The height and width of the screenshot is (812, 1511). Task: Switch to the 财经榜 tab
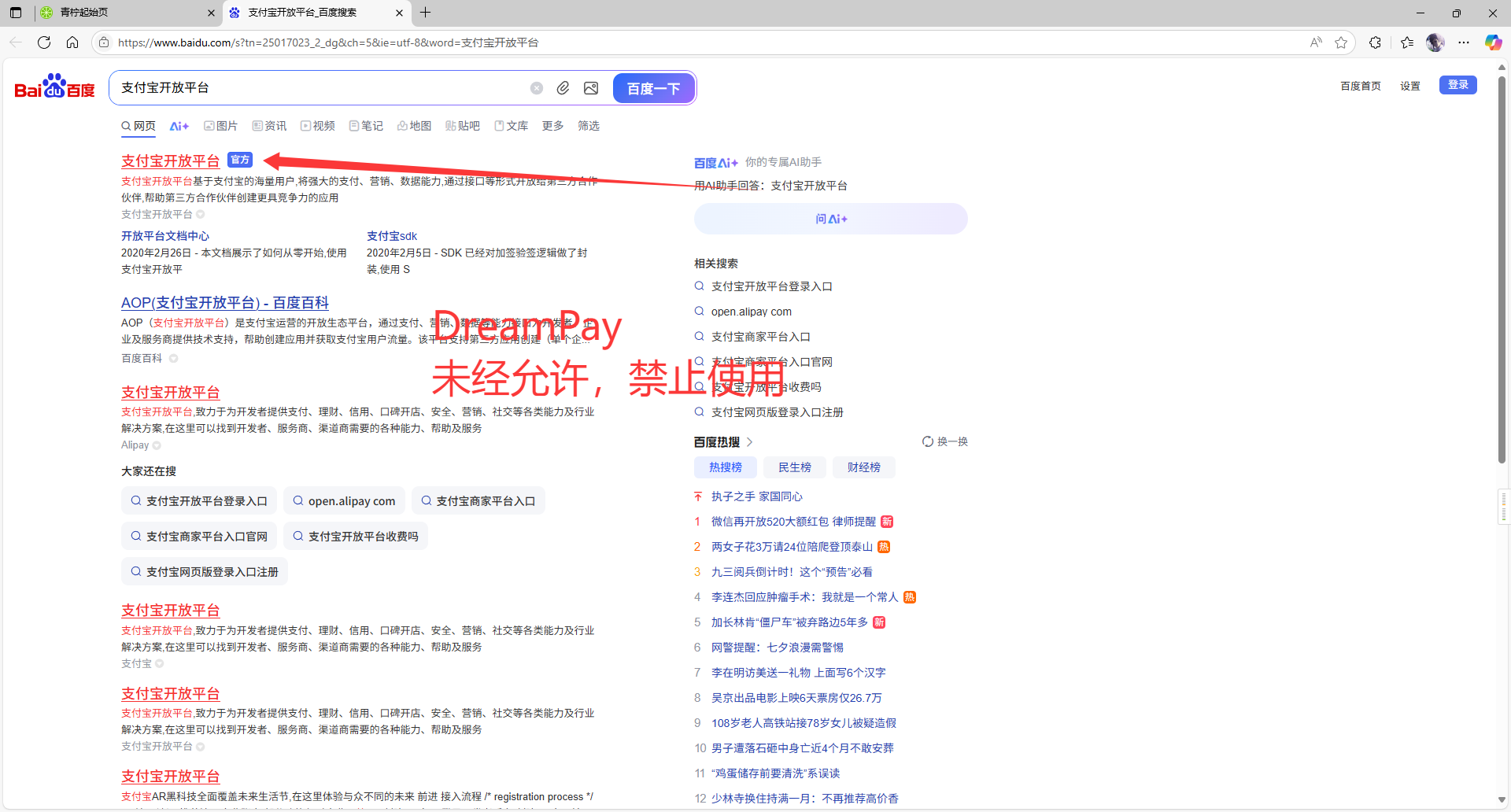click(863, 467)
